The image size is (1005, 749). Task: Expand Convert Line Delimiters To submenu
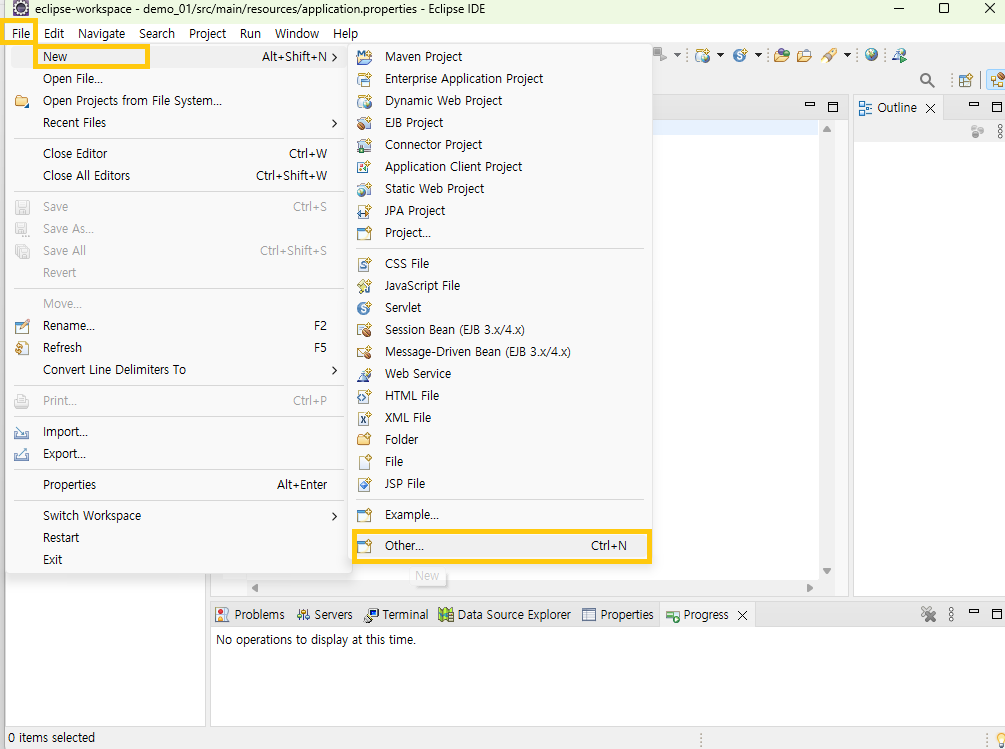[178, 370]
